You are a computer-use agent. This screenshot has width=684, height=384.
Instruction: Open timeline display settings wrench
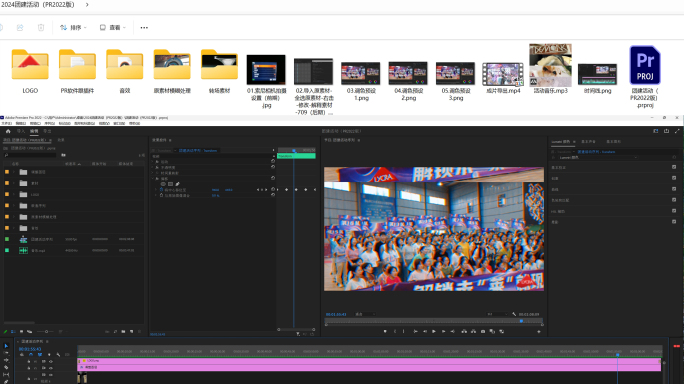click(x=58, y=355)
